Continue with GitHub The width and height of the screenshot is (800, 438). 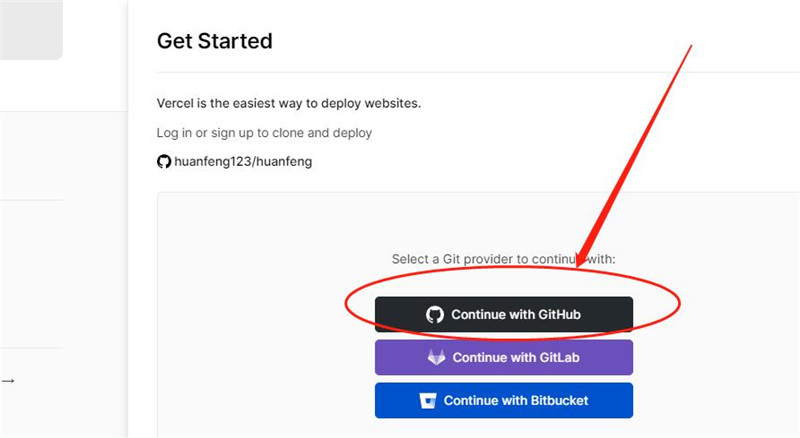point(504,314)
